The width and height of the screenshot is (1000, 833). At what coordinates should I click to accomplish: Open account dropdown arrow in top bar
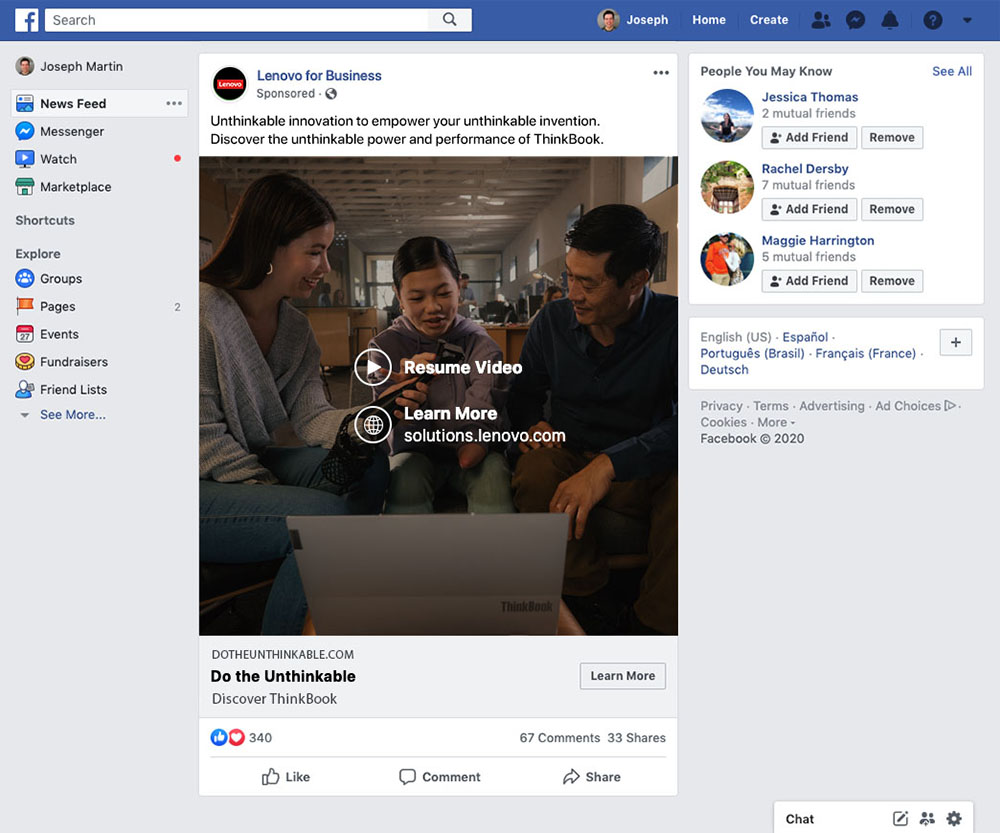click(x=967, y=20)
